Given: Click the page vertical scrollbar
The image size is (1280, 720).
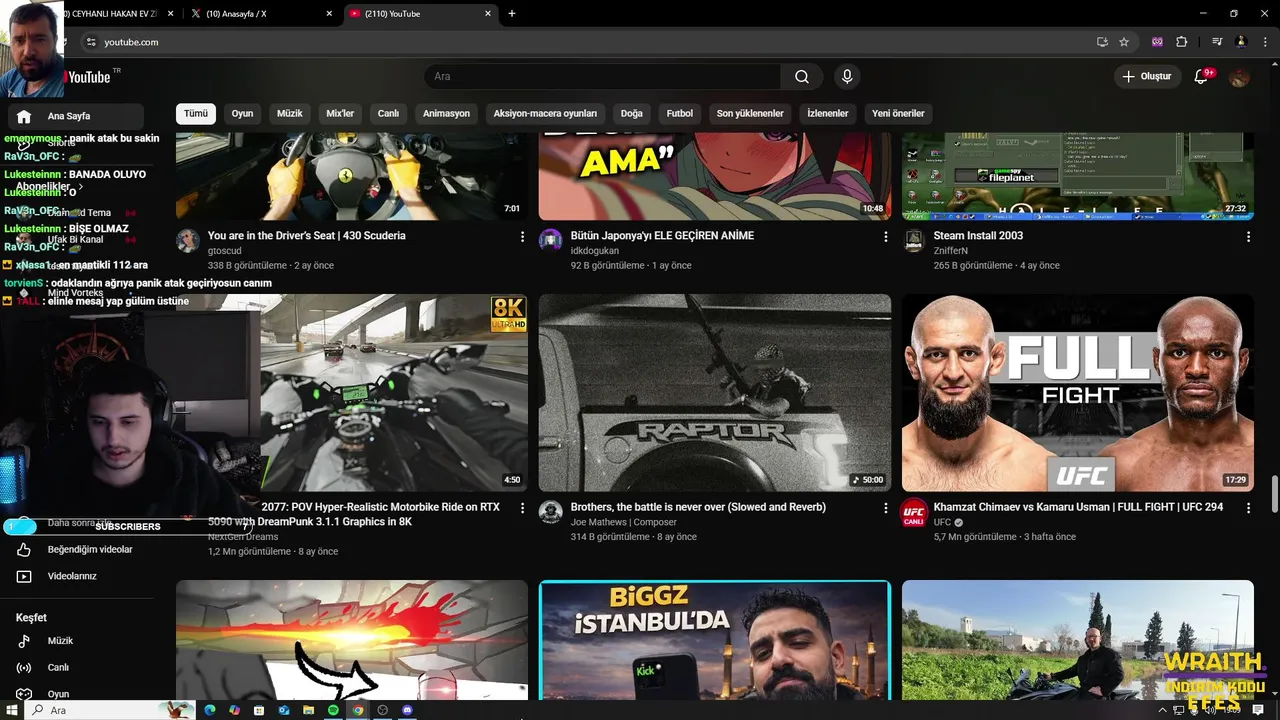Looking at the screenshot, I should point(1274,495).
